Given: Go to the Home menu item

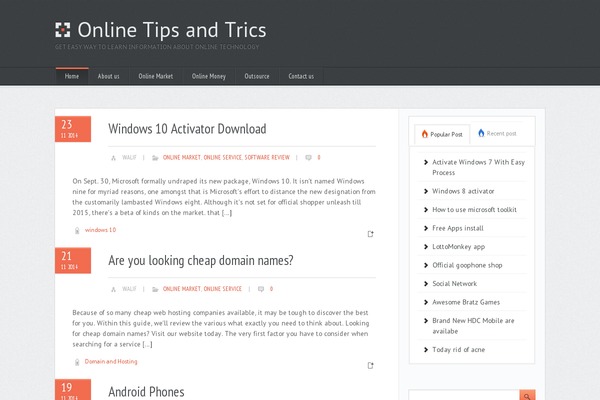Looking at the screenshot, I should pyautogui.click(x=72, y=76).
